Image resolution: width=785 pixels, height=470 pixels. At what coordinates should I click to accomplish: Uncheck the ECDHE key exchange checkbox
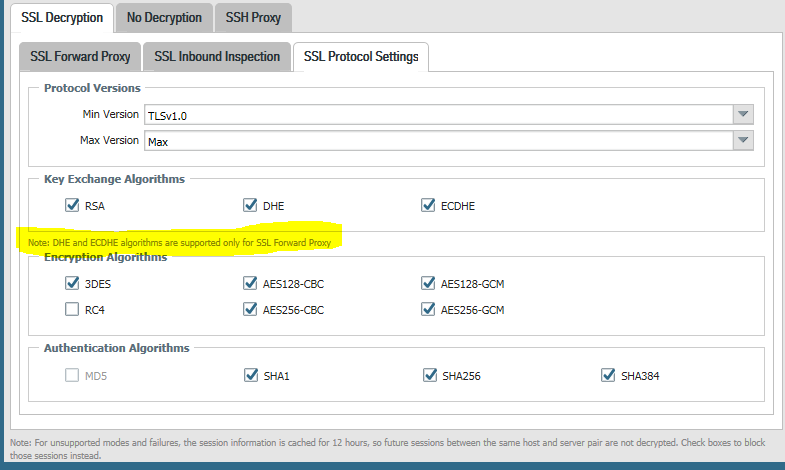point(428,205)
